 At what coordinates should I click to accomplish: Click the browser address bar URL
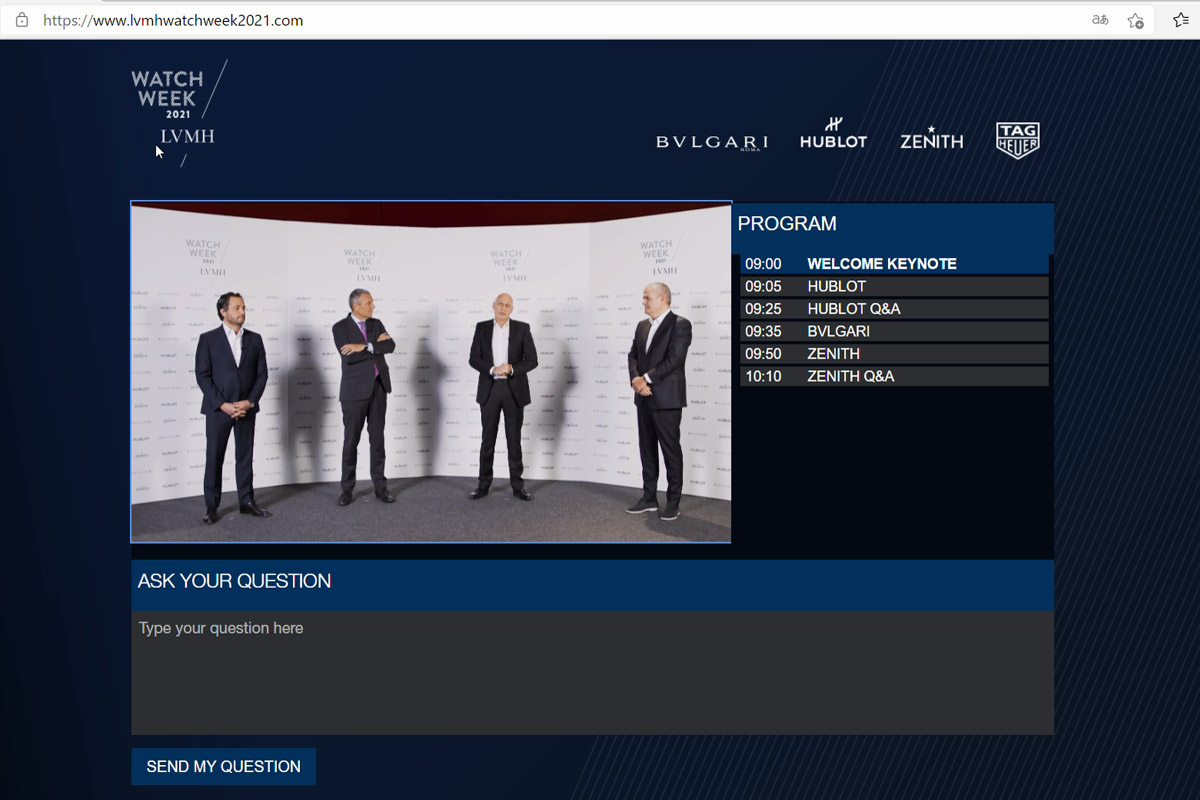click(173, 20)
